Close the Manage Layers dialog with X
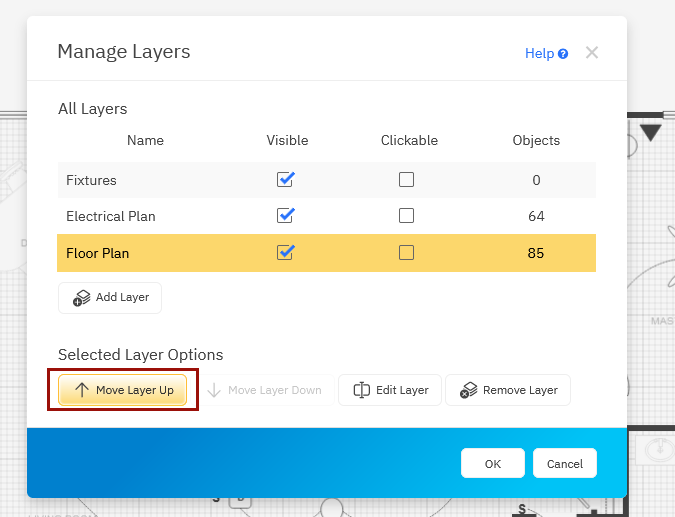 click(592, 53)
